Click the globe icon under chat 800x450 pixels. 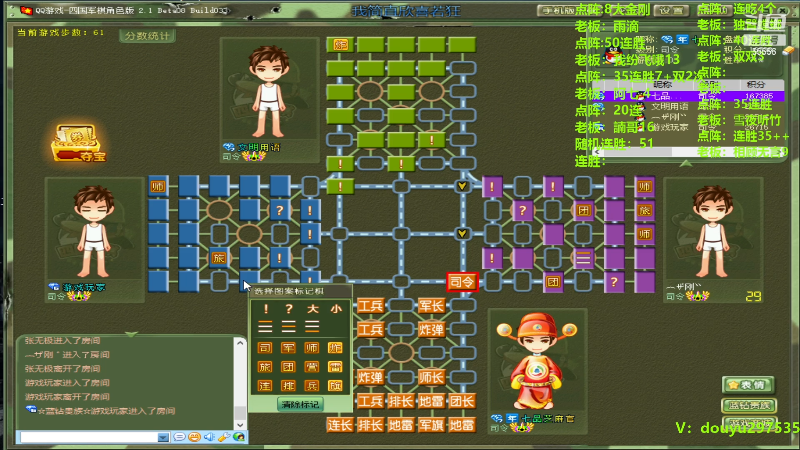[239, 437]
